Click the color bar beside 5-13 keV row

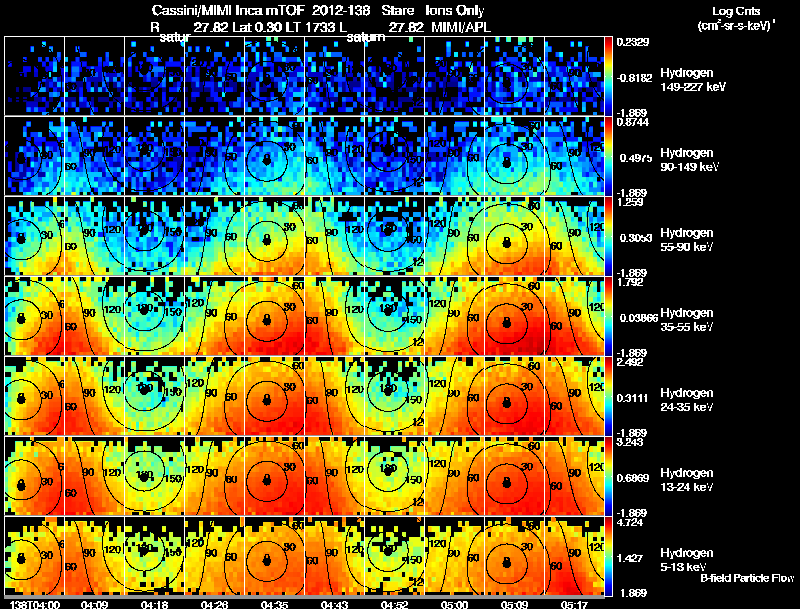pos(608,556)
